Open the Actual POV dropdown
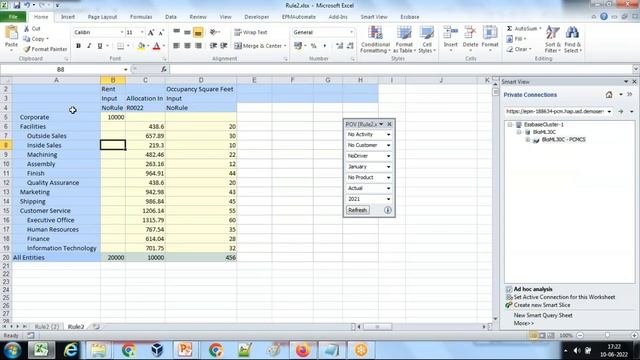This screenshot has width=640, height=360. click(x=388, y=189)
